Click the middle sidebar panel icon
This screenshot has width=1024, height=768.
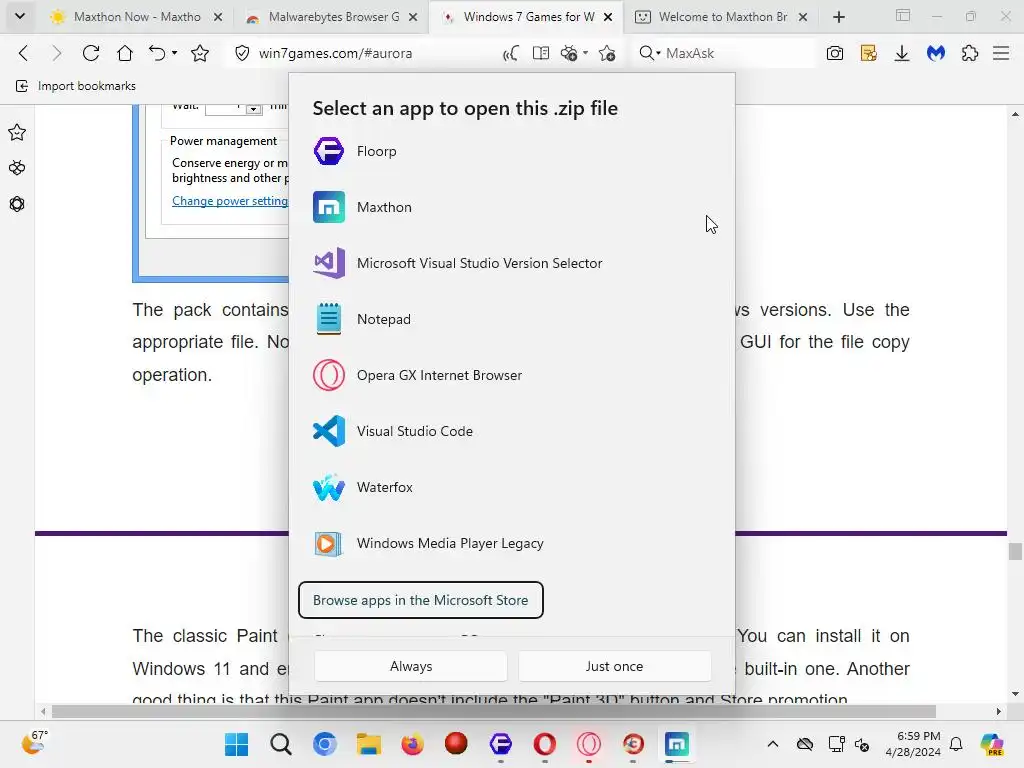tap(17, 168)
